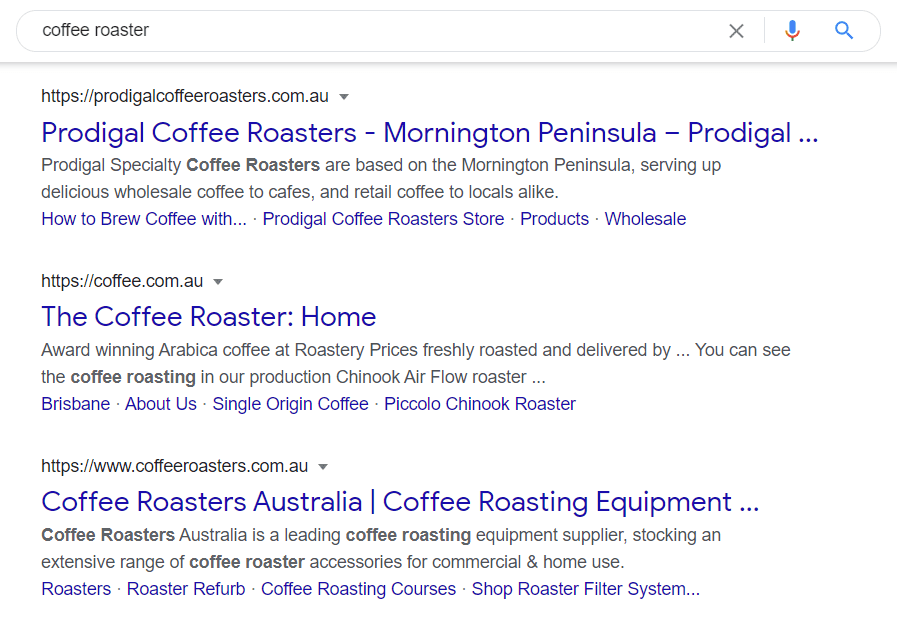Expand the dropdown arrow beside prodigalcoffeeroasters.com.au
Viewport: 897px width, 625px height.
344,97
